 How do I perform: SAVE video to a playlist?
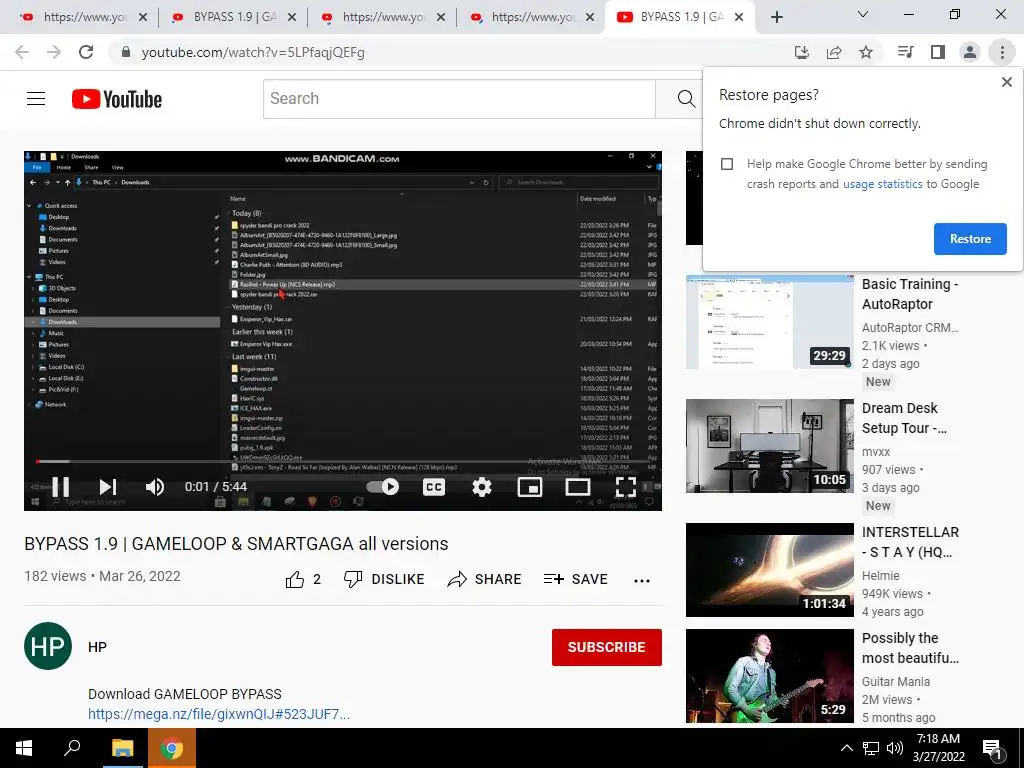[x=575, y=579]
